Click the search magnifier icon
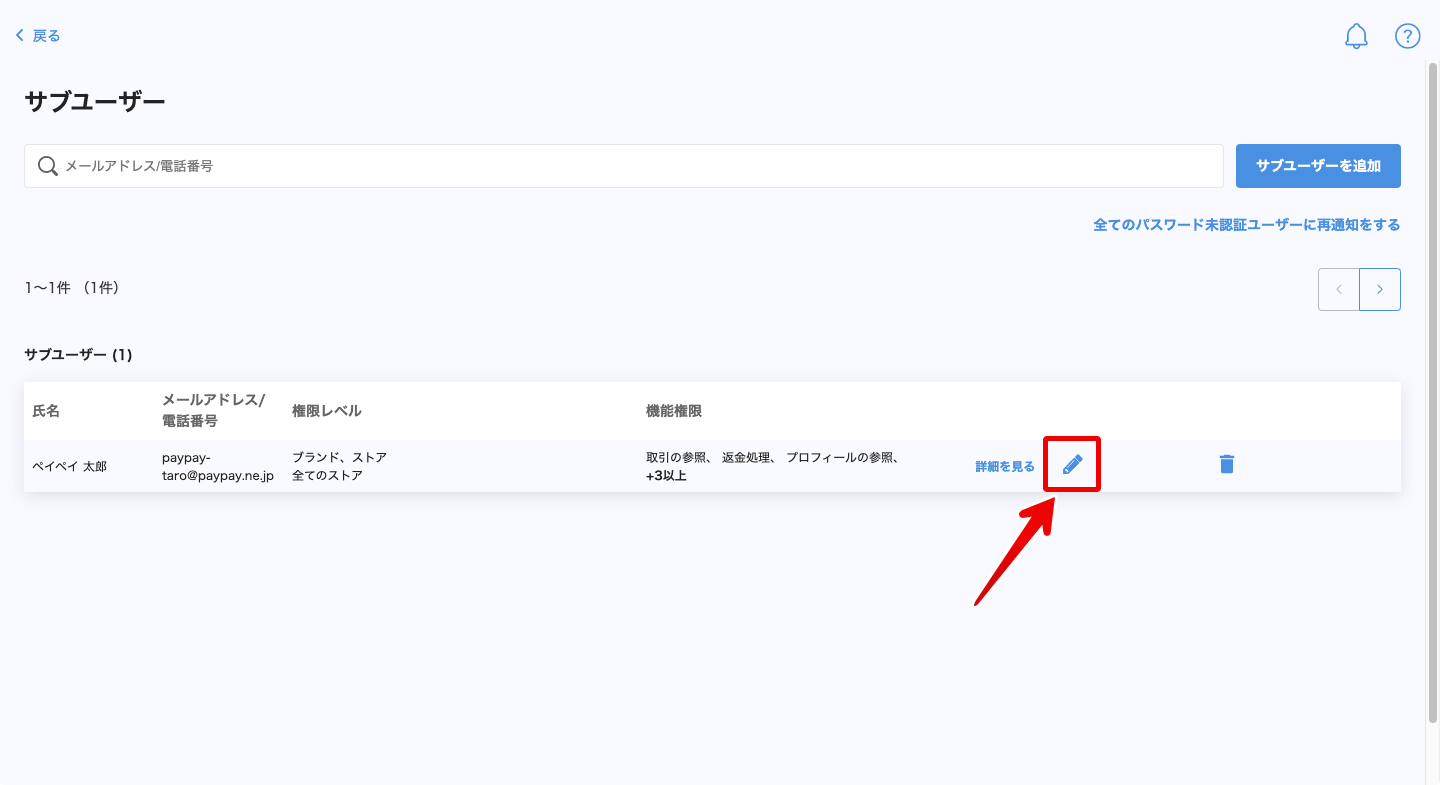Viewport: 1440px width, 785px height. pyautogui.click(x=47, y=166)
